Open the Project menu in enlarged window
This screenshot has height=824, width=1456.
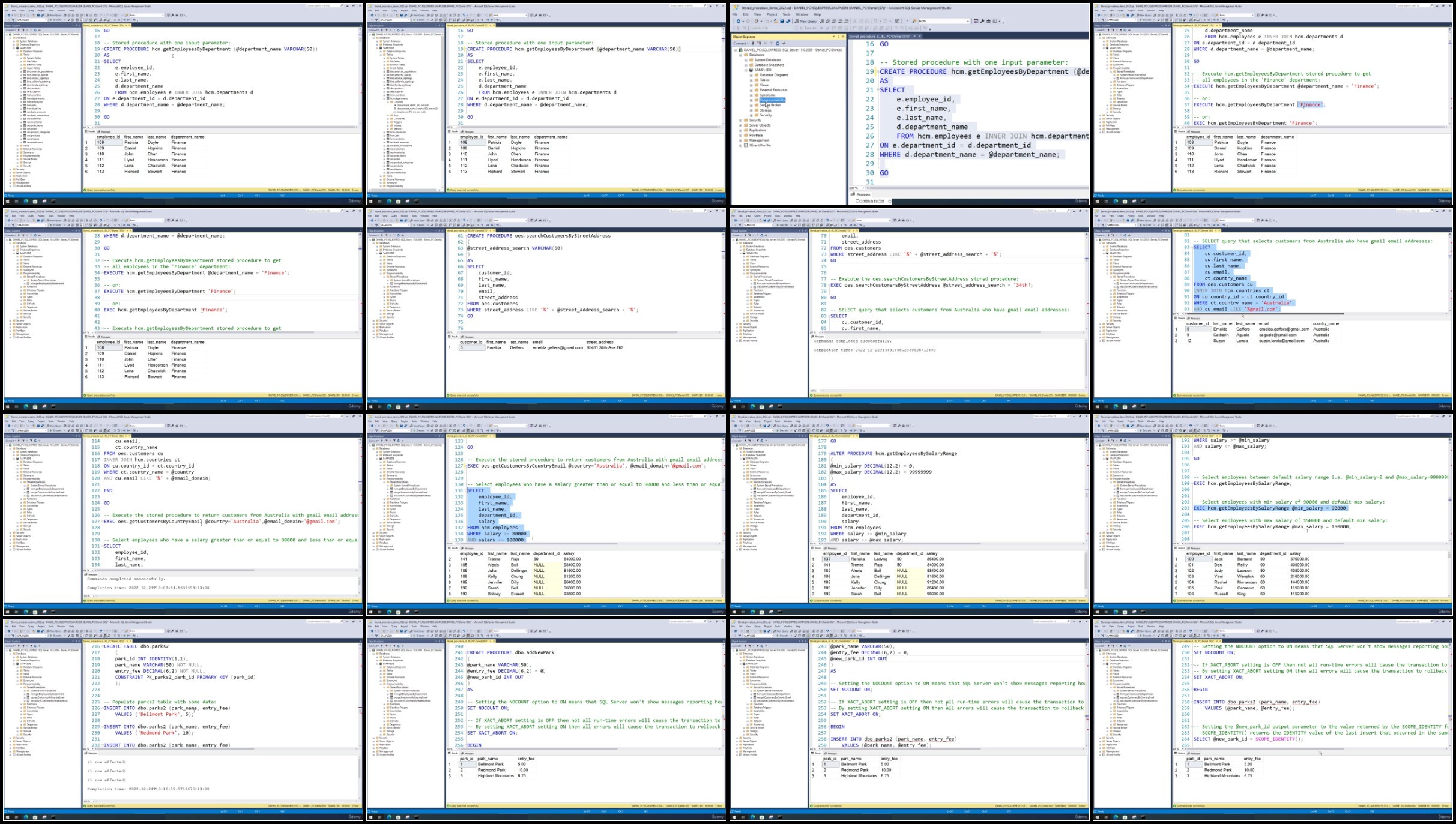coord(772,14)
